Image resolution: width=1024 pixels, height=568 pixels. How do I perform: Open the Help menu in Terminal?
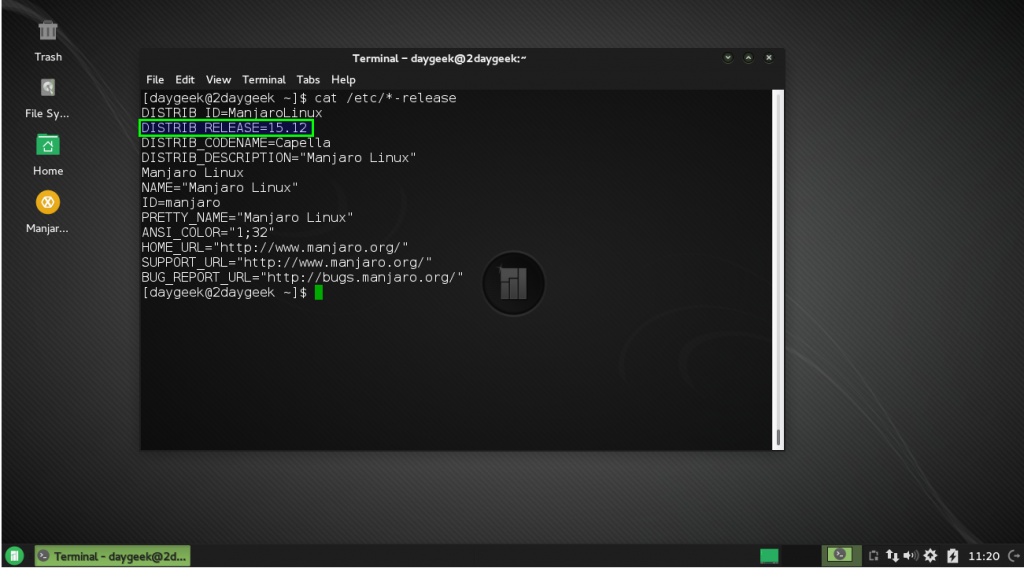tap(343, 80)
